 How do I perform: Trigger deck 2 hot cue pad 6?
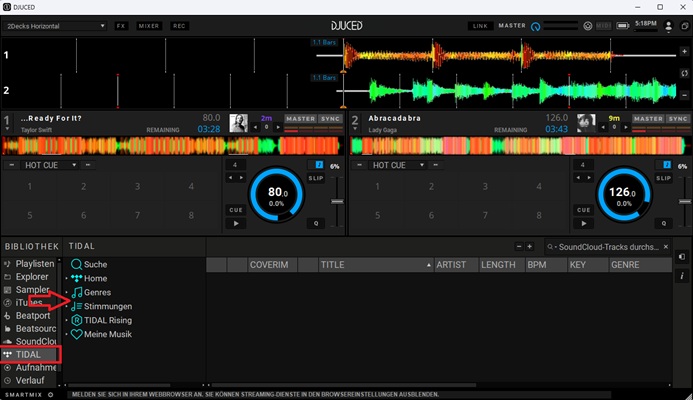[x=431, y=215]
